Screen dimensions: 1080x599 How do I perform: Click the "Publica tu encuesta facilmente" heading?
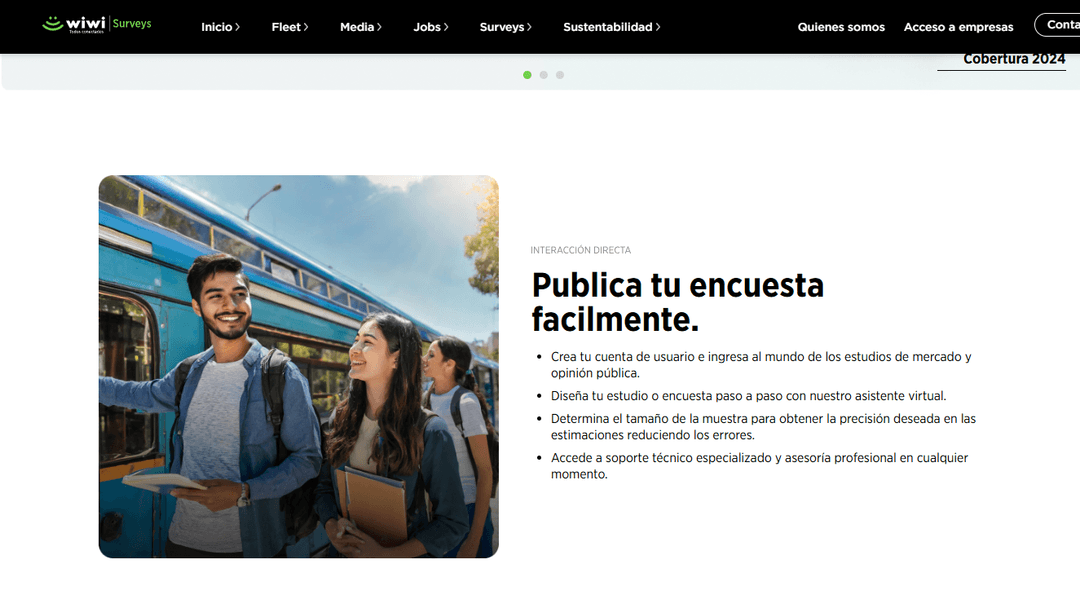pyautogui.click(x=677, y=302)
